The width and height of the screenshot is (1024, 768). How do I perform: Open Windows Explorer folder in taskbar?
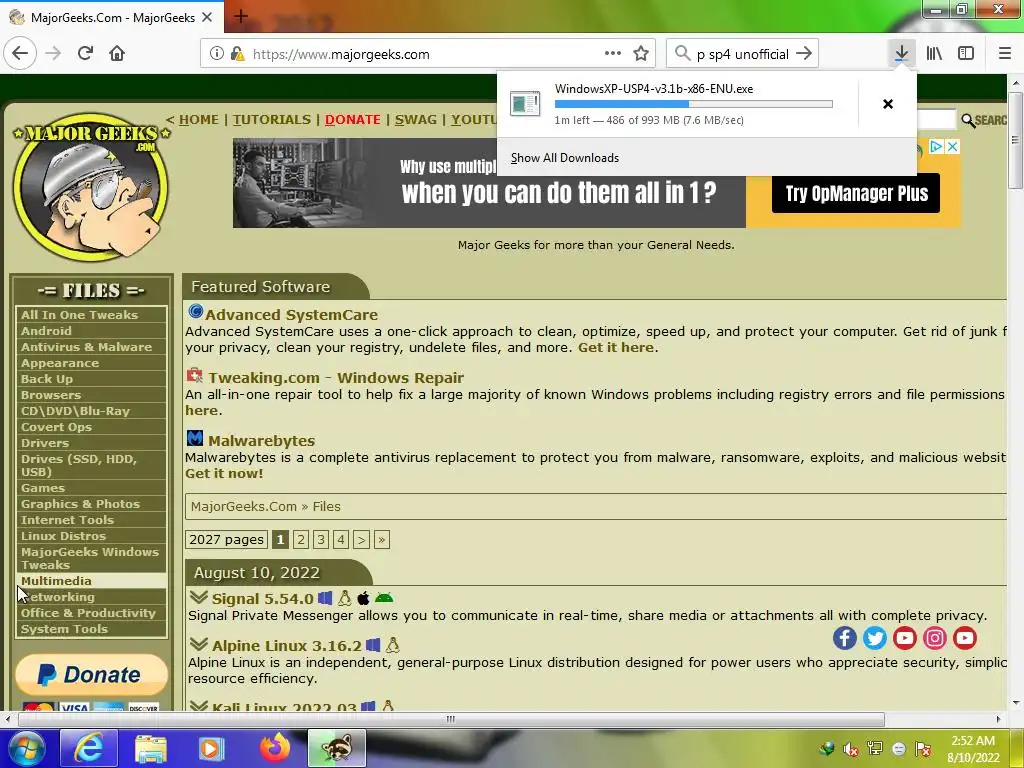point(151,748)
